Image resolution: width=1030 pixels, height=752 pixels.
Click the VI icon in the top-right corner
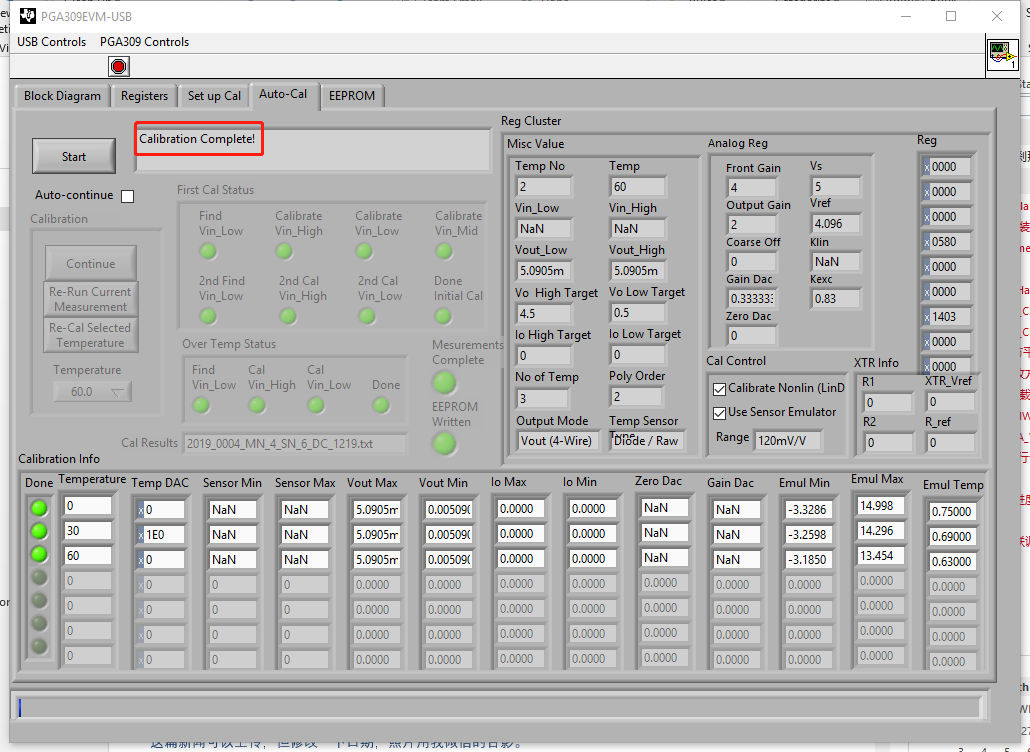pyautogui.click(x=1001, y=53)
